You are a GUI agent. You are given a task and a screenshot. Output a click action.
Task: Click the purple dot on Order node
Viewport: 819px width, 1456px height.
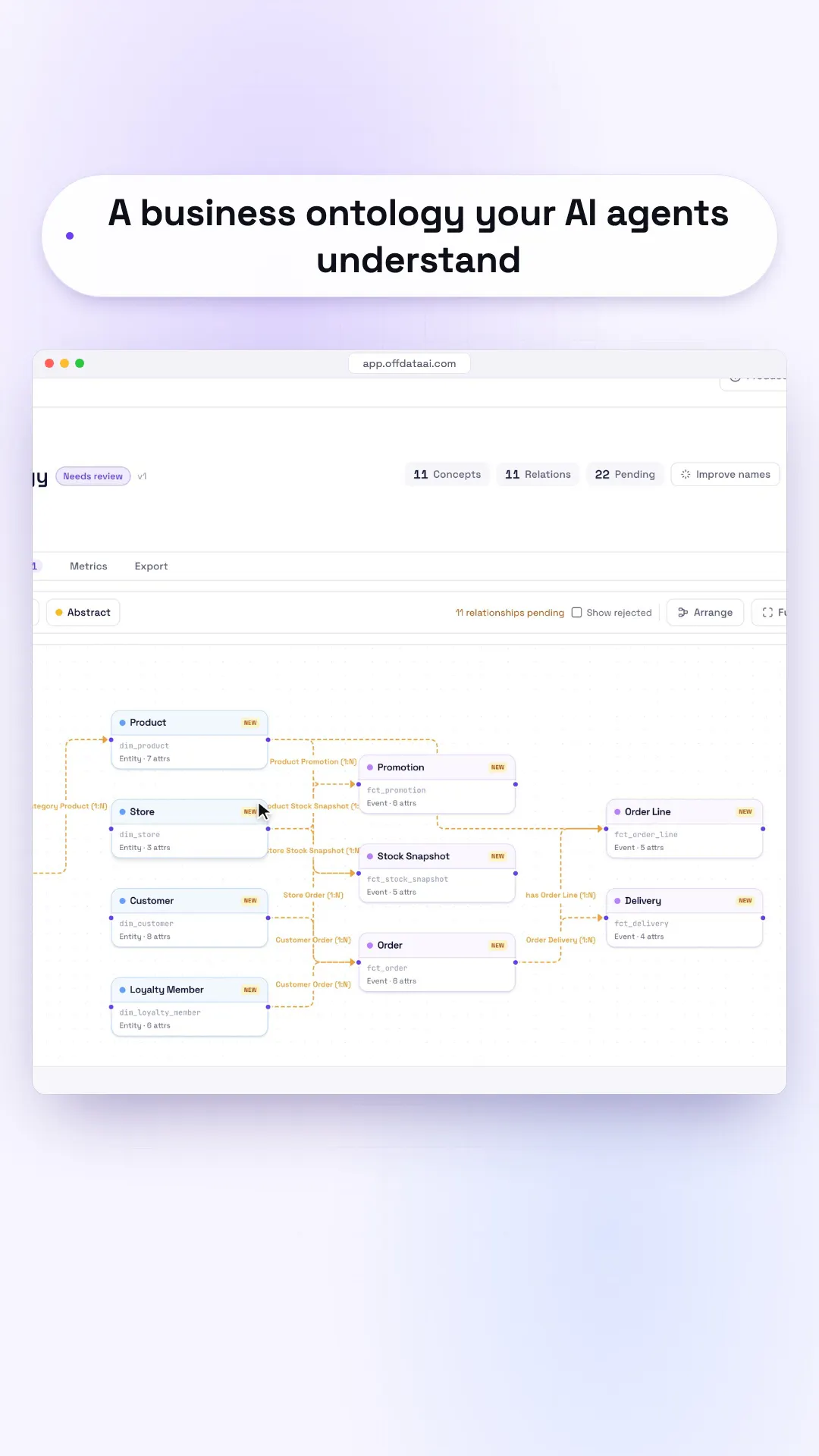click(x=370, y=946)
